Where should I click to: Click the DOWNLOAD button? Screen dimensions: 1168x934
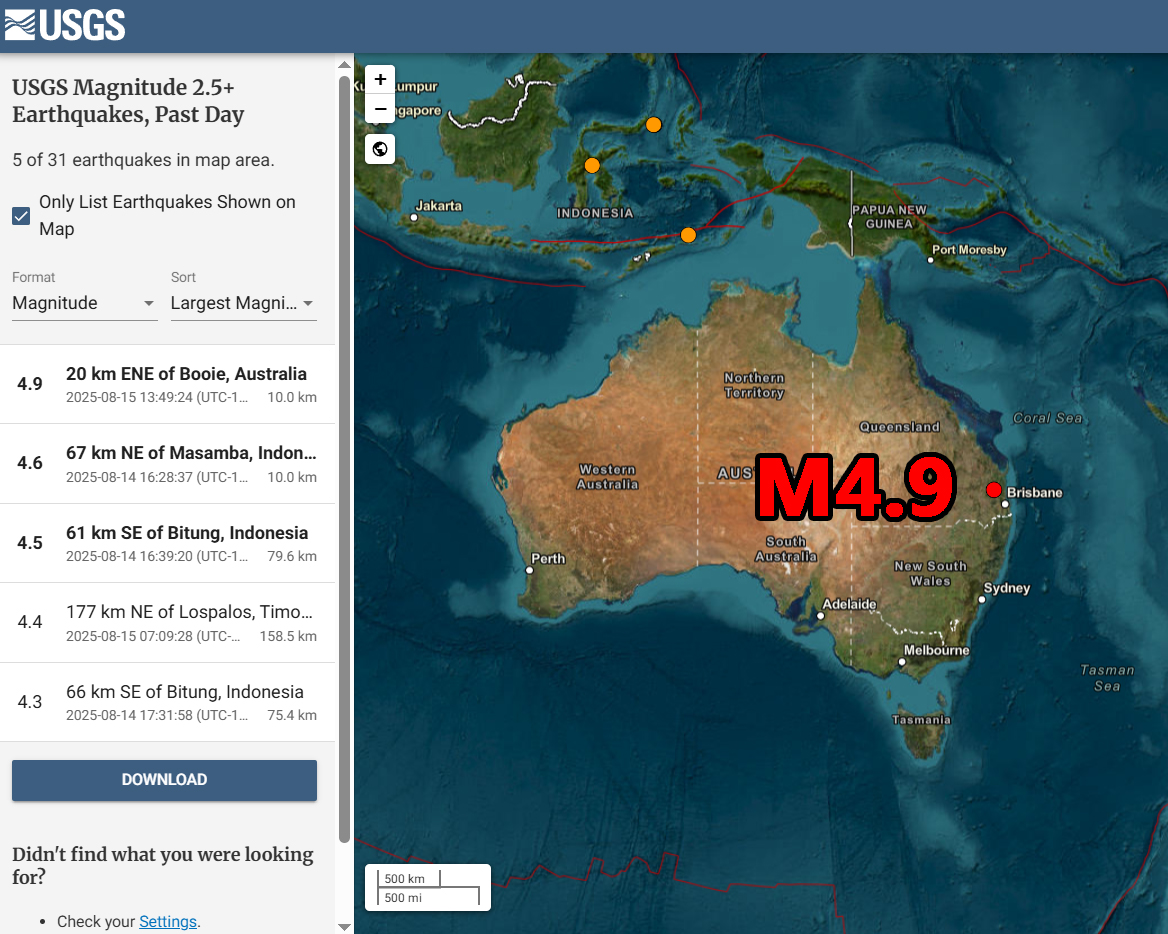(x=164, y=780)
